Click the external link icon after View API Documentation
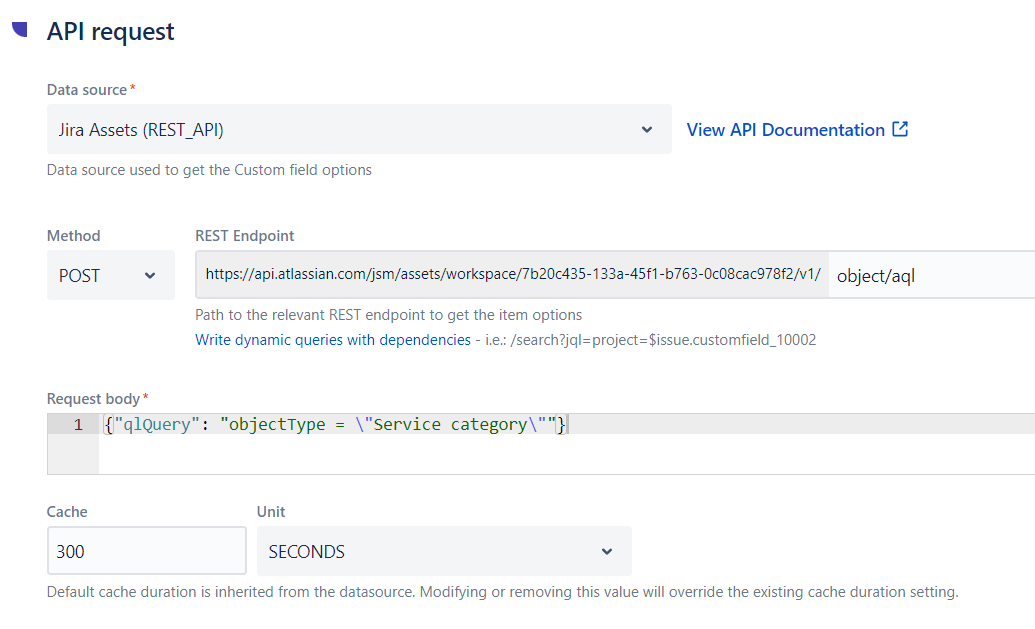 click(x=900, y=129)
